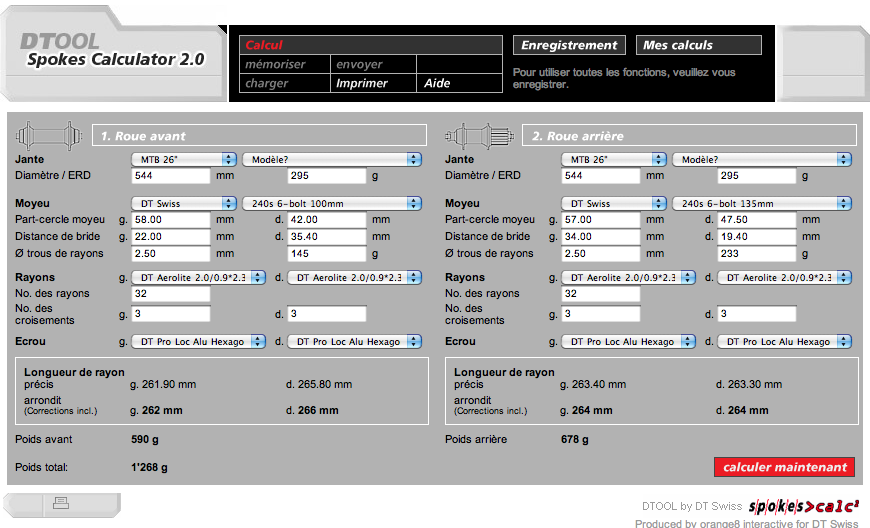Click the '1. Roue avant' section header
The image size is (870, 528).
pos(259,135)
